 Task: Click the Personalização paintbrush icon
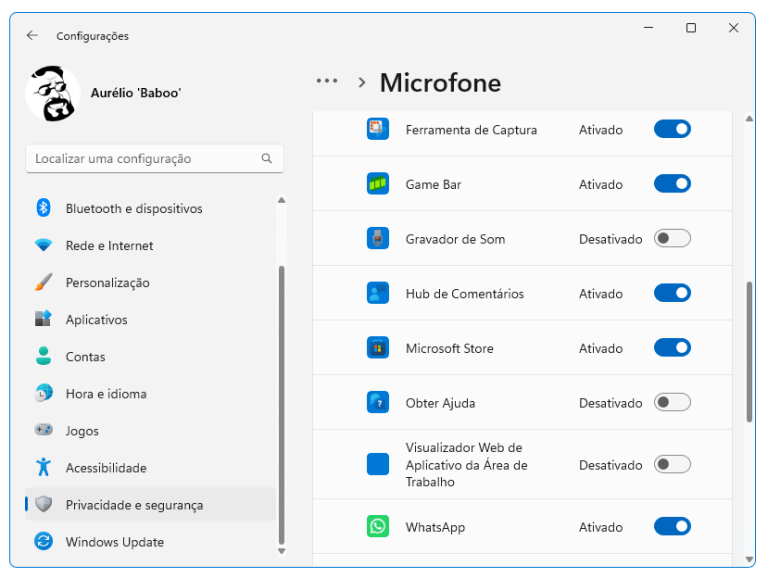(x=44, y=282)
